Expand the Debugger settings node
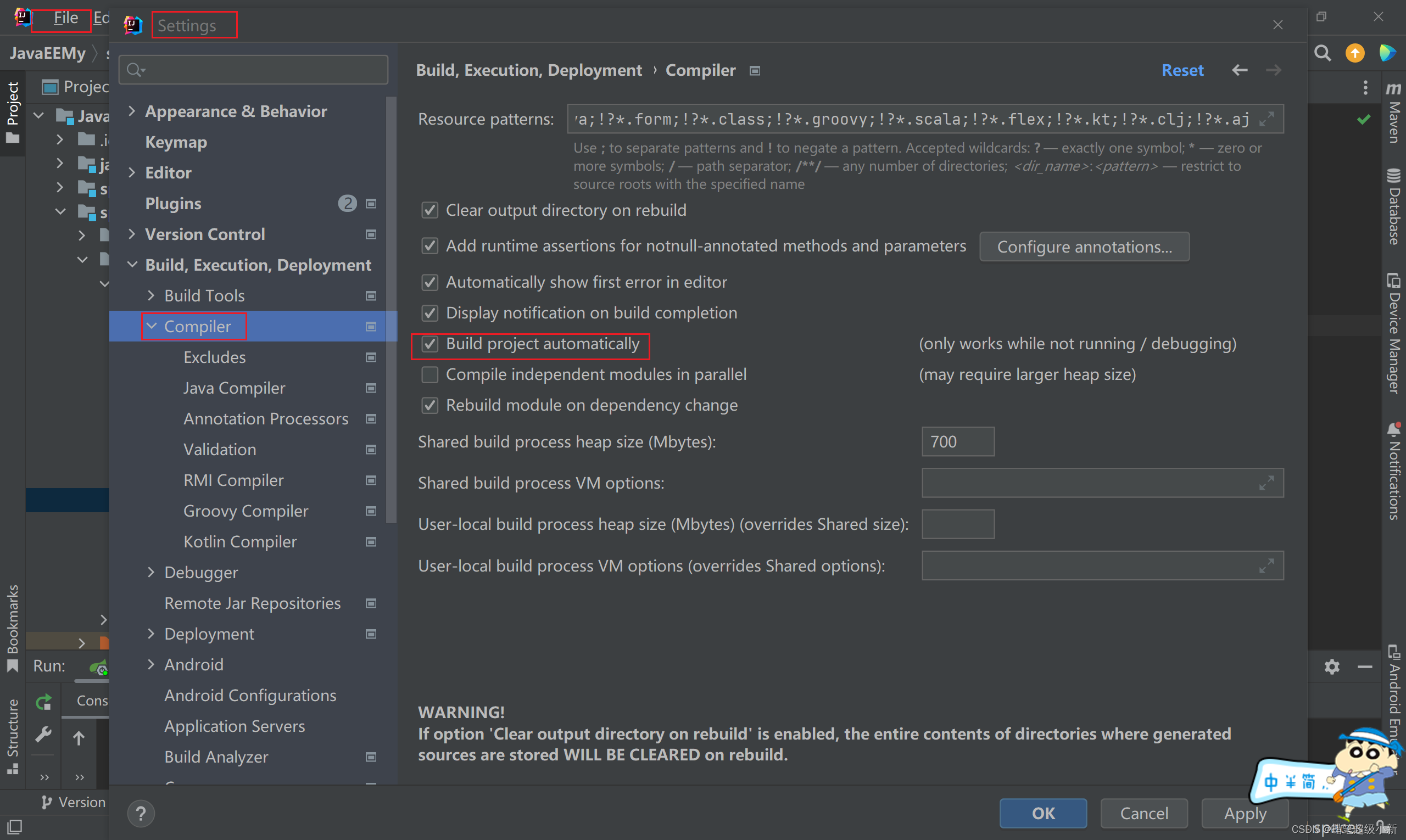This screenshot has height=840, width=1406. coord(150,572)
